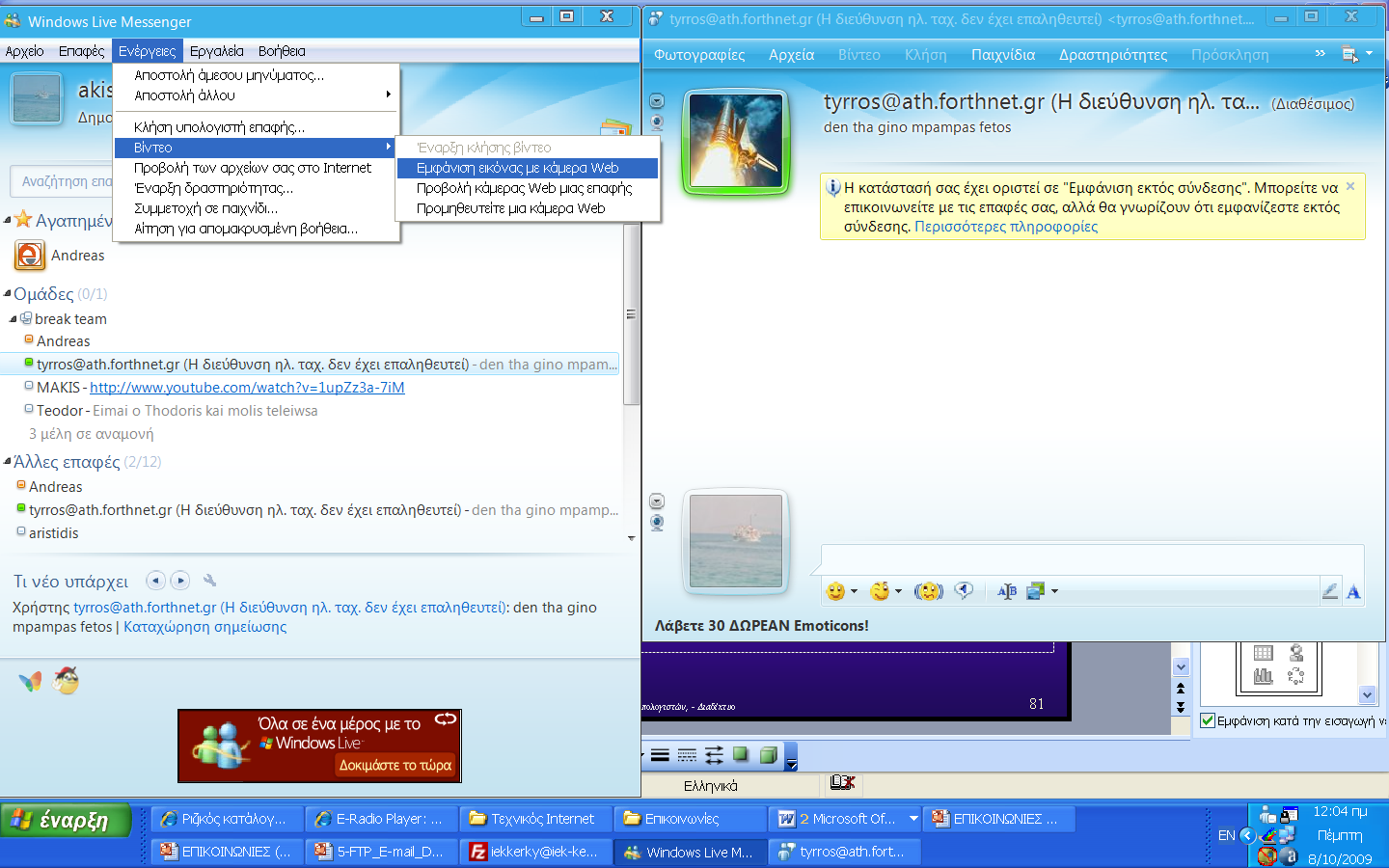This screenshot has width=1389, height=868.
Task: Click the έναρξη Start button
Action: (x=66, y=820)
